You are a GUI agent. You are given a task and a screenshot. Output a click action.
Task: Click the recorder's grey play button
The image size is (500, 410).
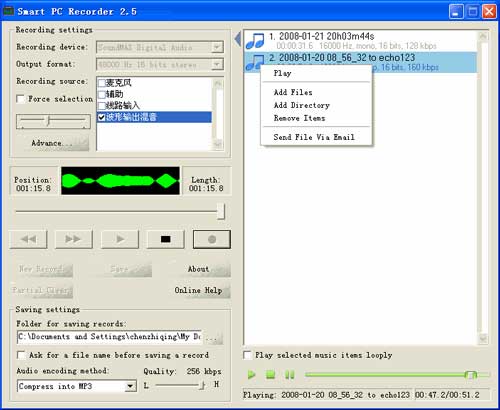pyautogui.click(x=120, y=239)
